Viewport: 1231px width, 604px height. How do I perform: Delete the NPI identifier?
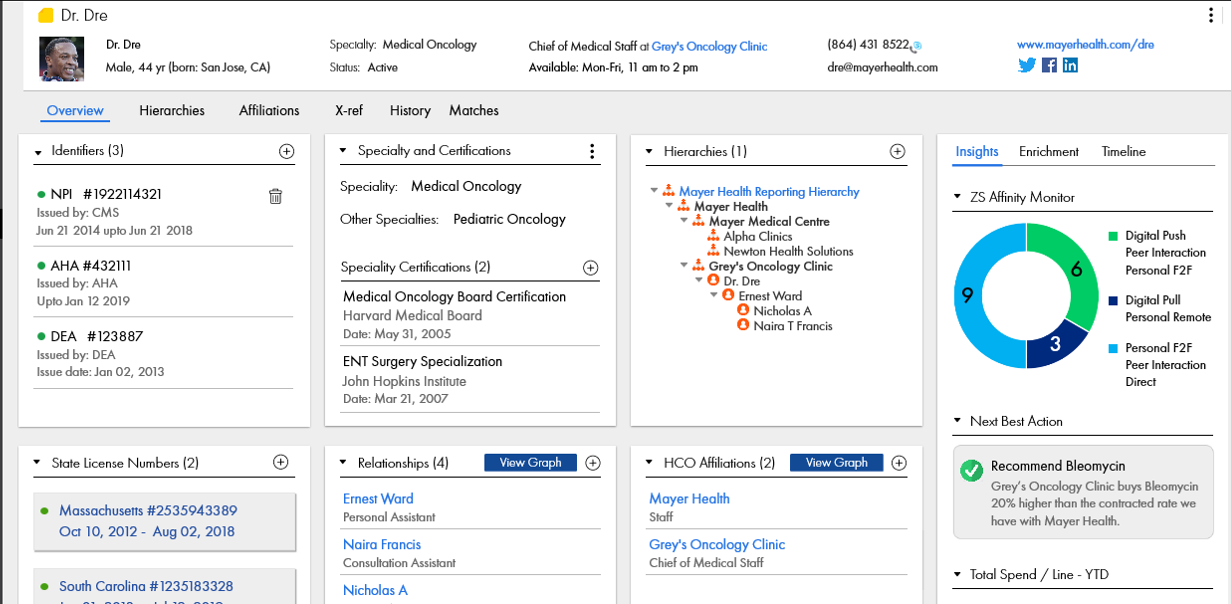point(276,196)
